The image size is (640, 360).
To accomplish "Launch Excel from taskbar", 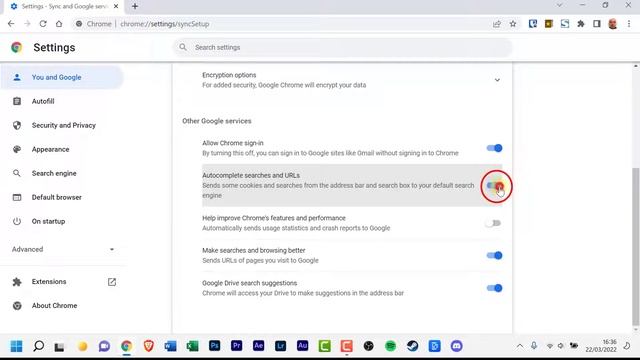I will pyautogui.click(x=193, y=346).
